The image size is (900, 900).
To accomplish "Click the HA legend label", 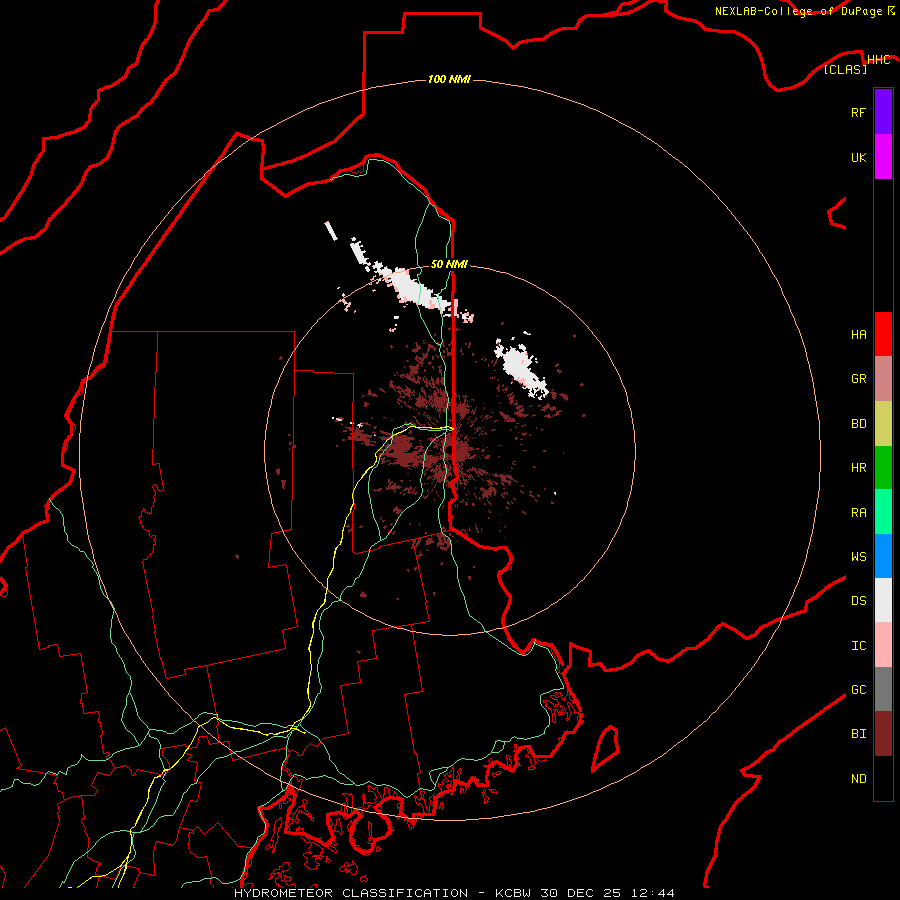I will tap(858, 335).
